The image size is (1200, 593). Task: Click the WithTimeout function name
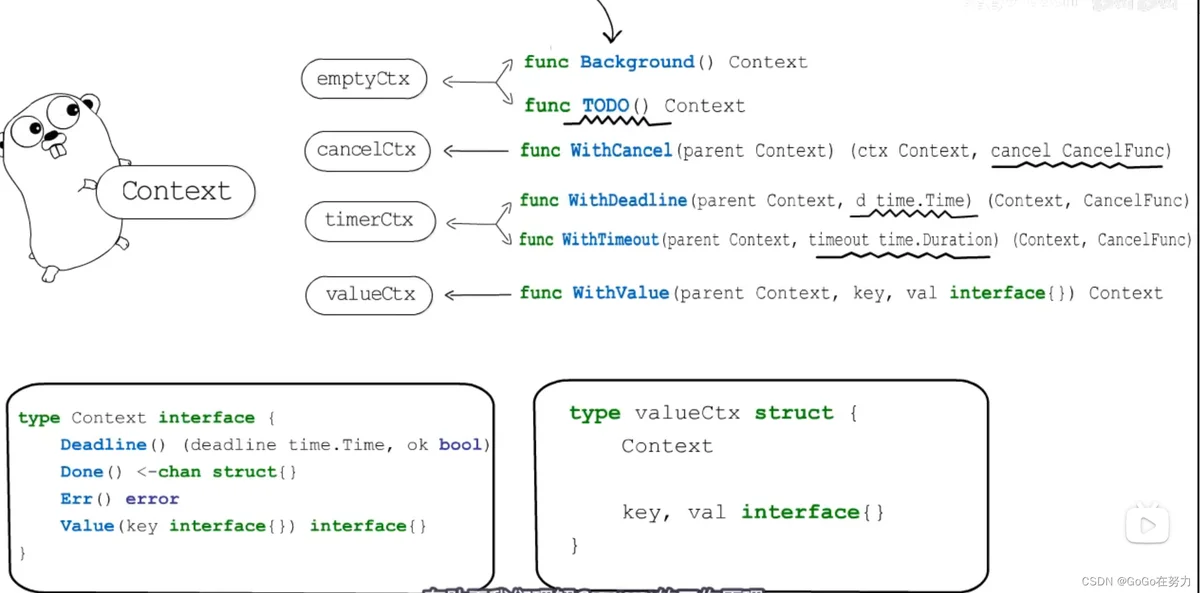[611, 240]
